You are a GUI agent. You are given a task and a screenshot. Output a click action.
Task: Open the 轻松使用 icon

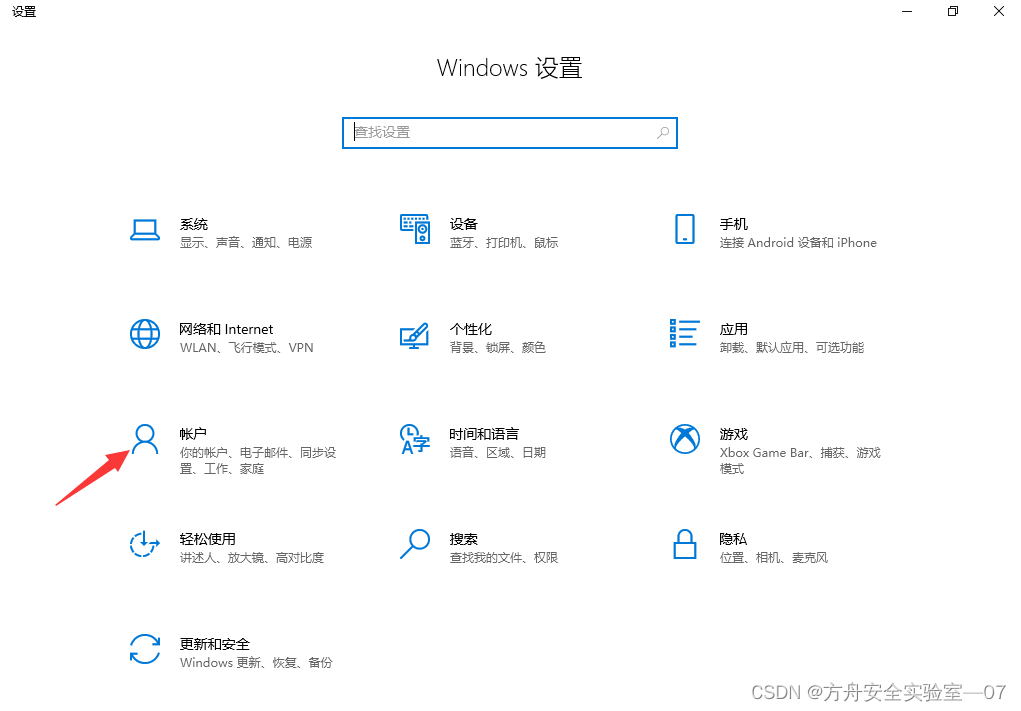click(145, 544)
